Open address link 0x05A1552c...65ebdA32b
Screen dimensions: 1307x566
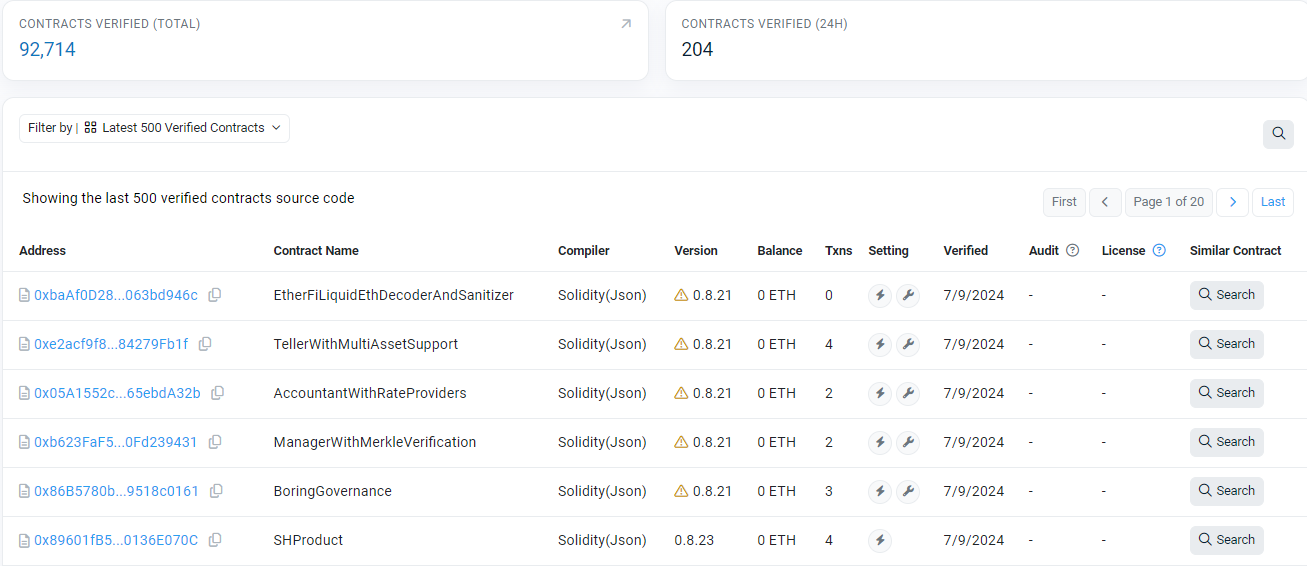coord(117,393)
